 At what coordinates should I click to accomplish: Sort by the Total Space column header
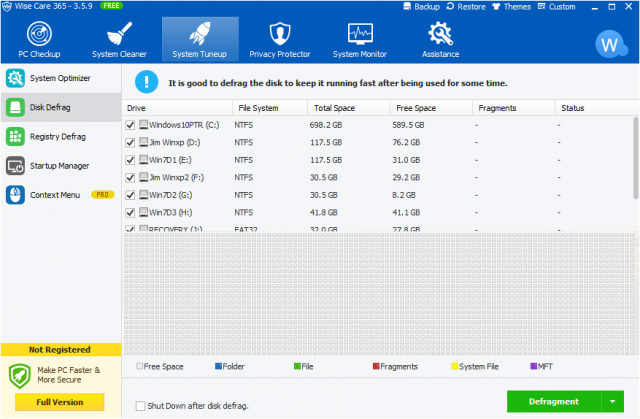click(349, 108)
